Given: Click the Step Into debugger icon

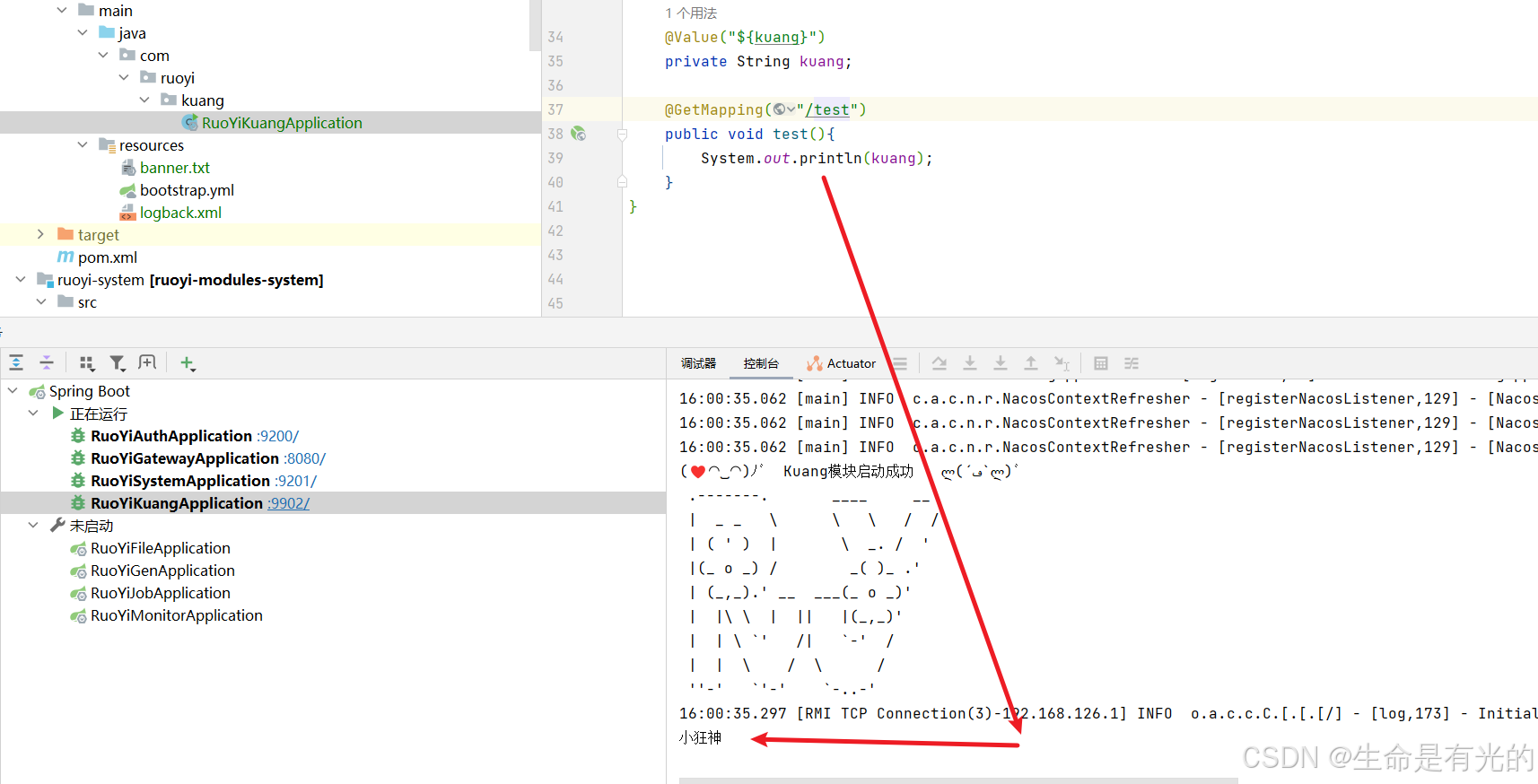Looking at the screenshot, I should click(x=970, y=363).
